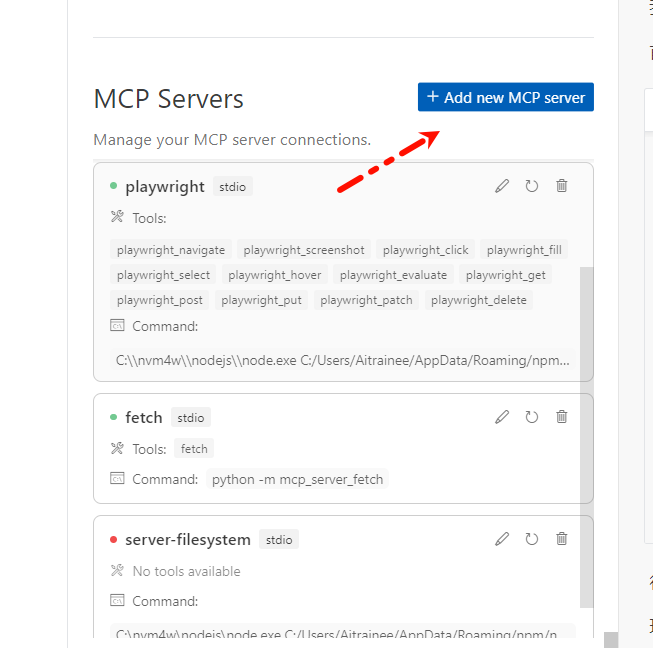The height and width of the screenshot is (648, 653).
Task: Select the playwright_evaluate tool tag
Action: tap(393, 275)
